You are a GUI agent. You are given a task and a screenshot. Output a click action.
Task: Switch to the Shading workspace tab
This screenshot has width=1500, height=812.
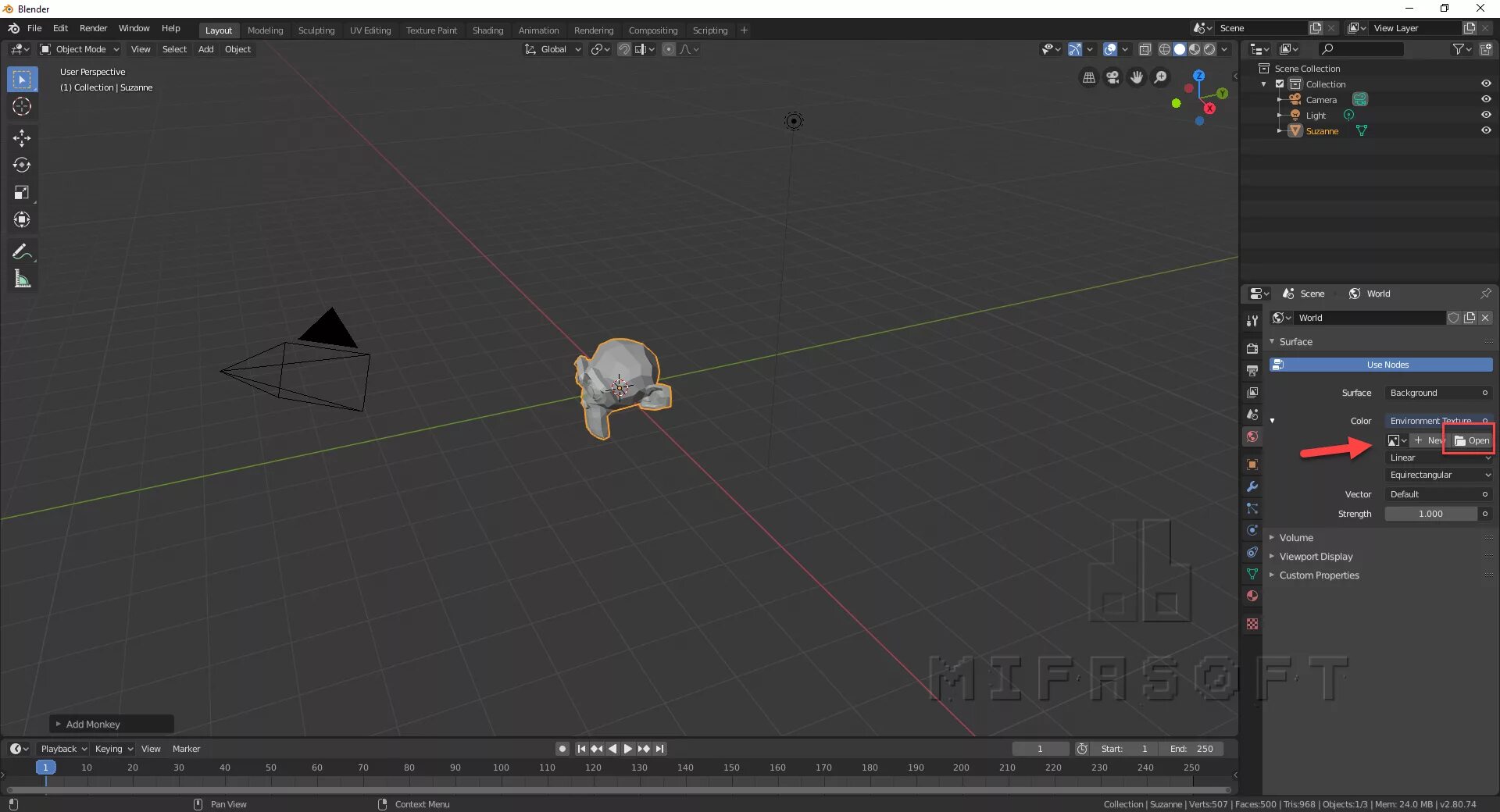(487, 30)
